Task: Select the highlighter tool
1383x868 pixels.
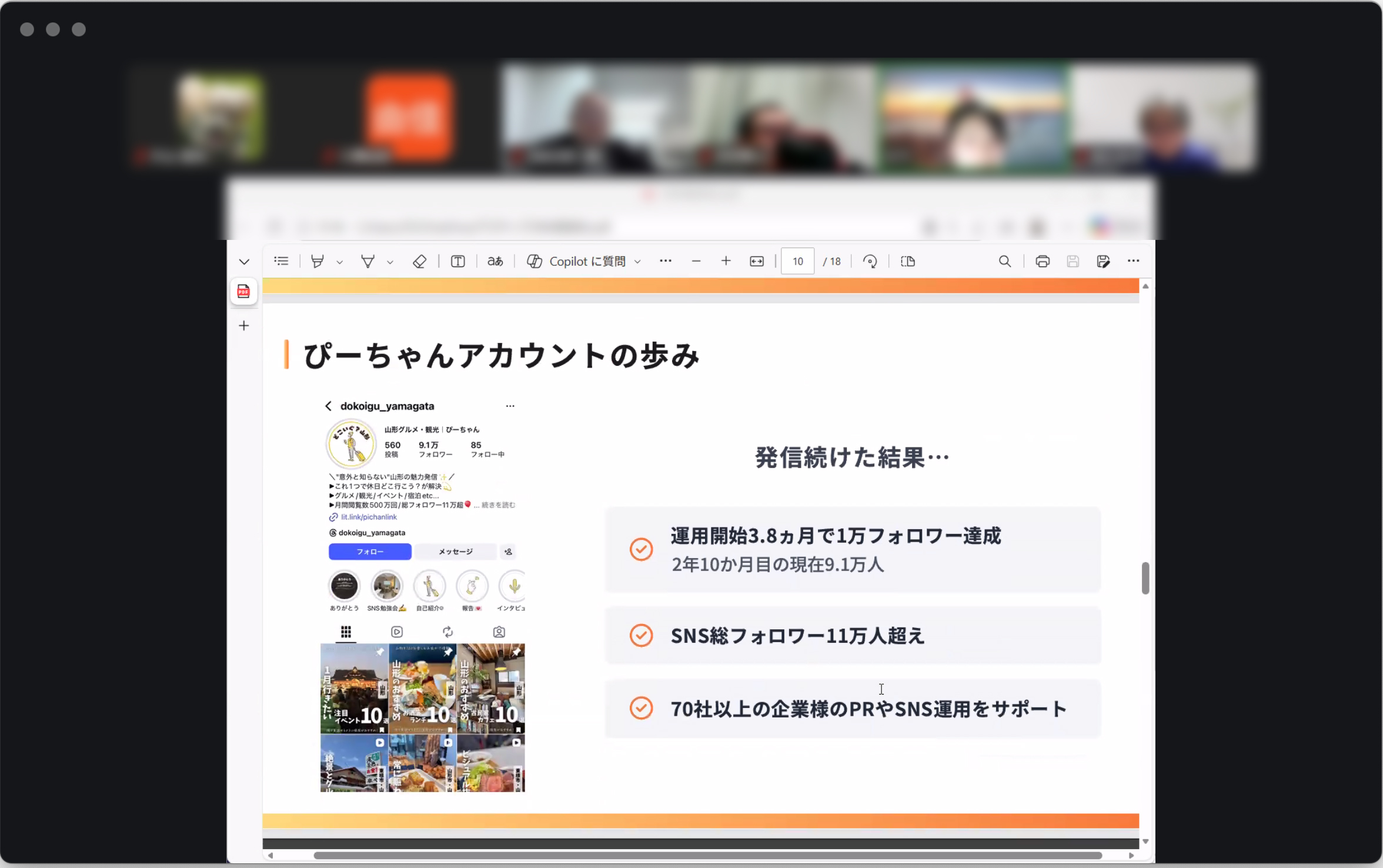Action: coord(318,261)
